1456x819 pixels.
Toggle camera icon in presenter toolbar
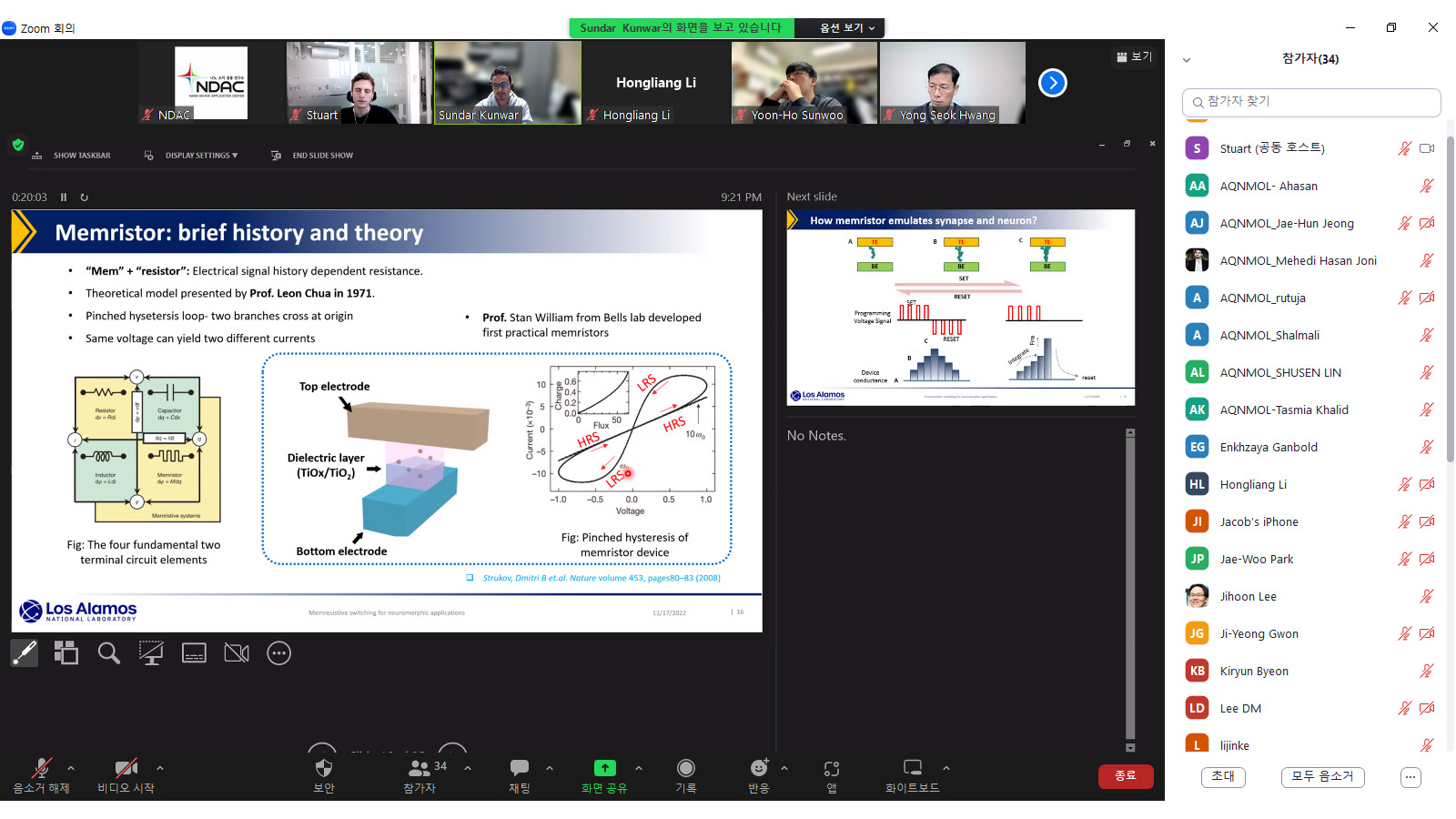pyautogui.click(x=237, y=652)
